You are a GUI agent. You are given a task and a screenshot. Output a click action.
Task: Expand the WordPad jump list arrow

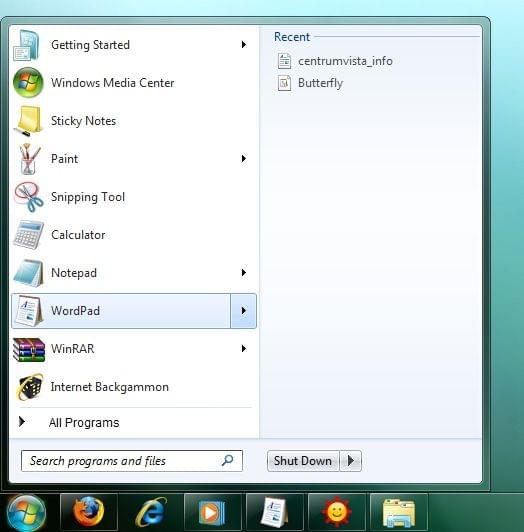point(244,311)
